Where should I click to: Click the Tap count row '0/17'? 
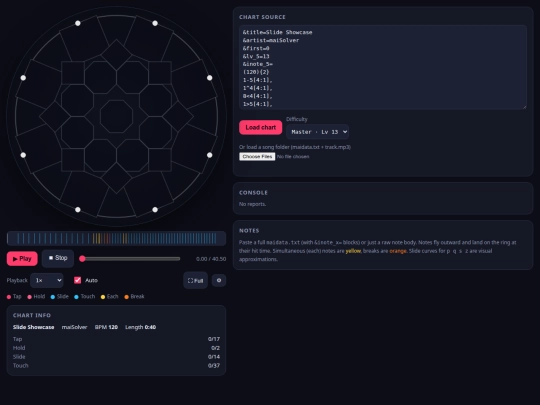coord(116,339)
